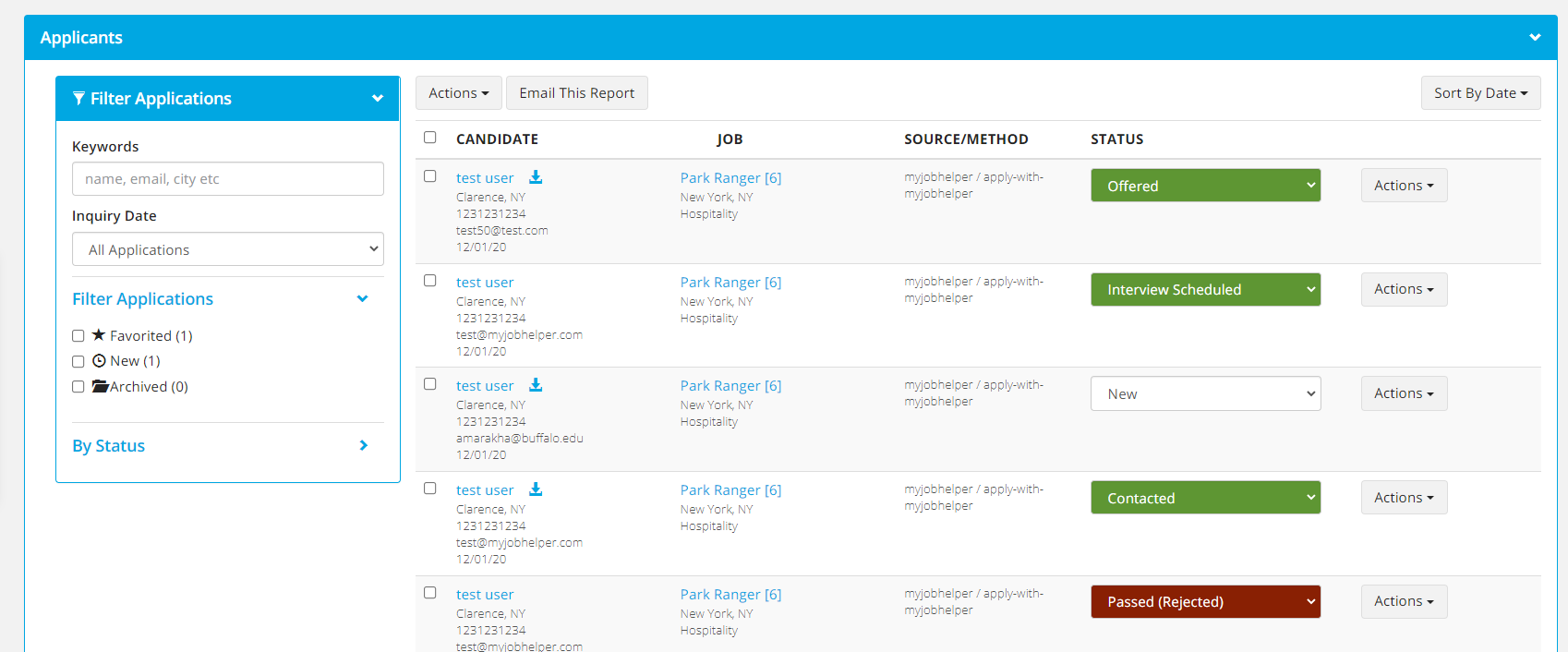Collapse the Applicants panel chevron
Image resolution: width=1568 pixels, height=652 pixels.
click(1535, 38)
